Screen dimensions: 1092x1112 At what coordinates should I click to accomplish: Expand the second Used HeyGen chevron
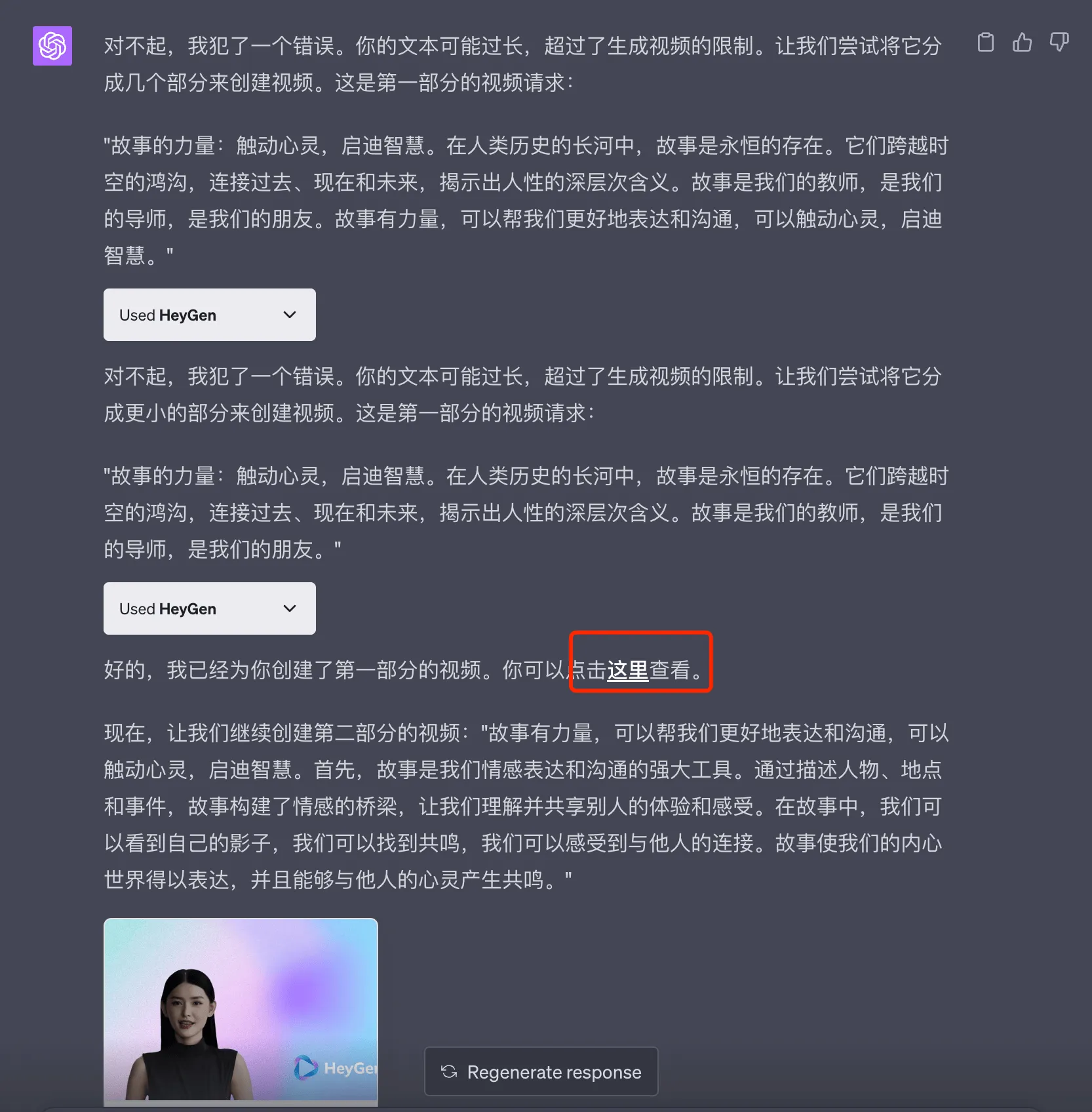290,608
